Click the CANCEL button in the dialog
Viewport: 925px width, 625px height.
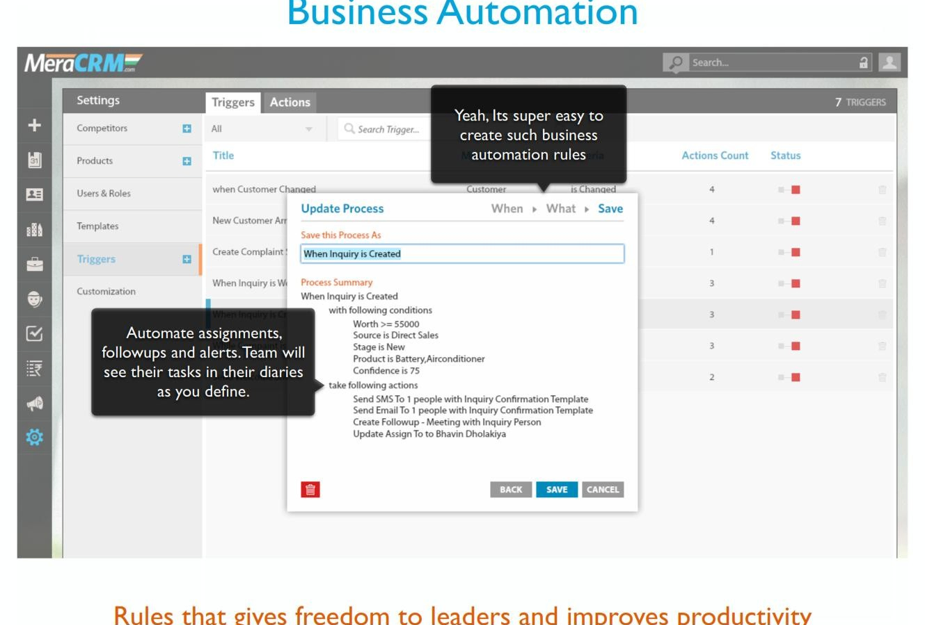point(602,489)
